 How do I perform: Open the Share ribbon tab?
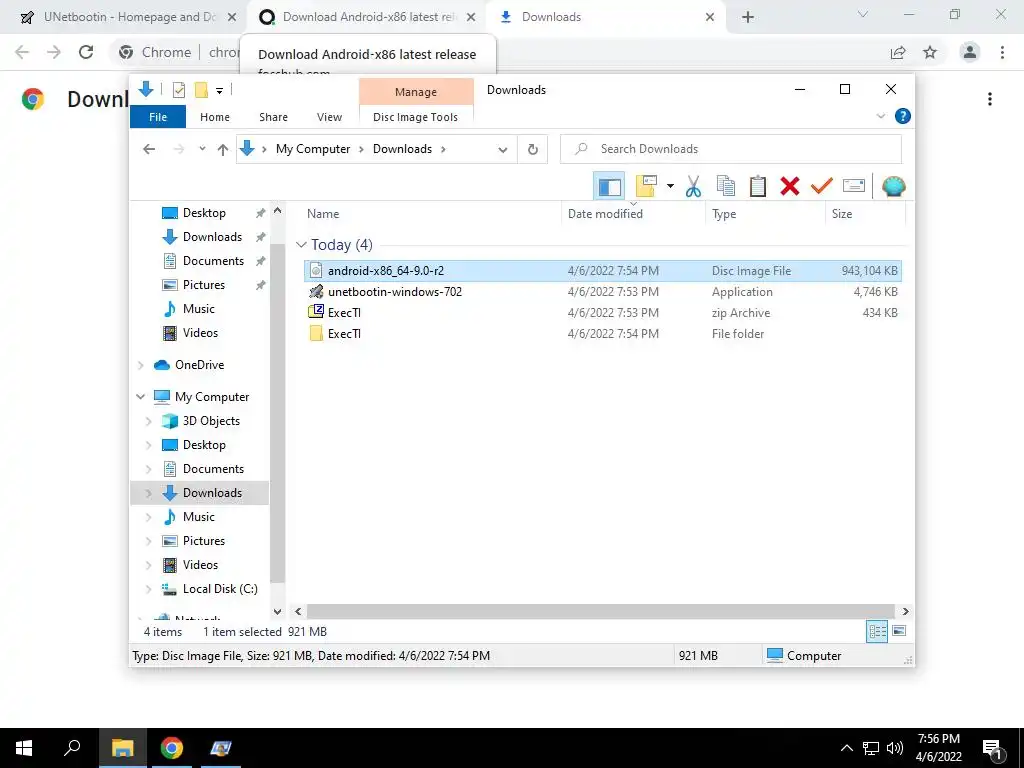(273, 117)
